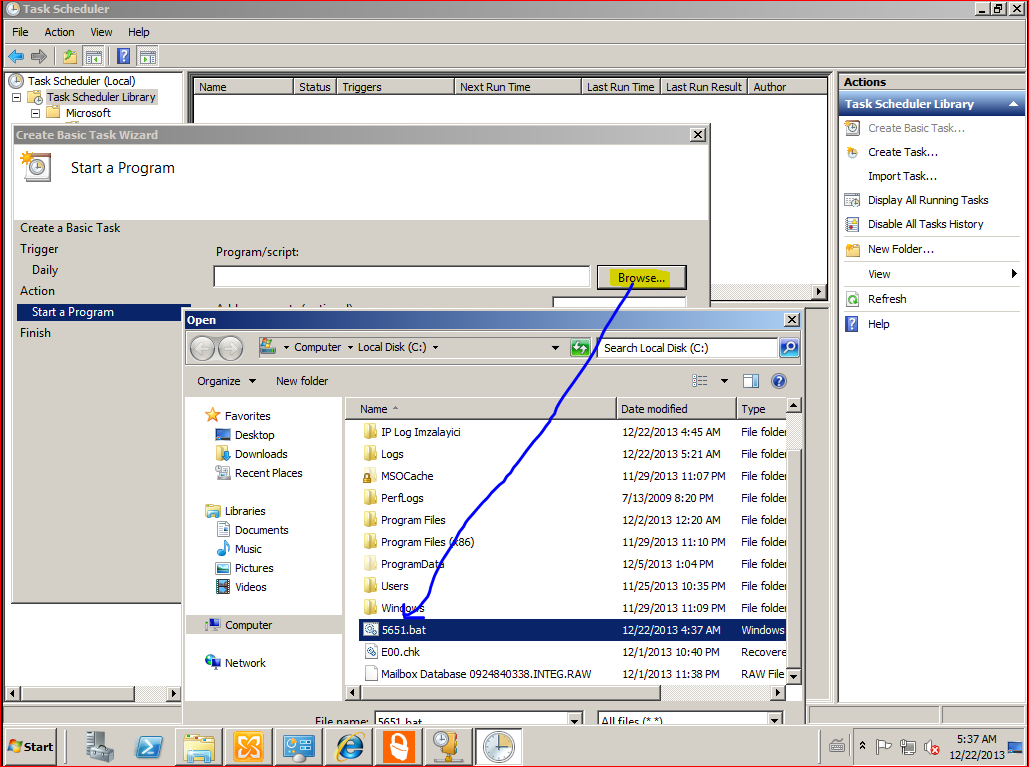Open the Action menu
The image size is (1029, 767).
tap(59, 32)
